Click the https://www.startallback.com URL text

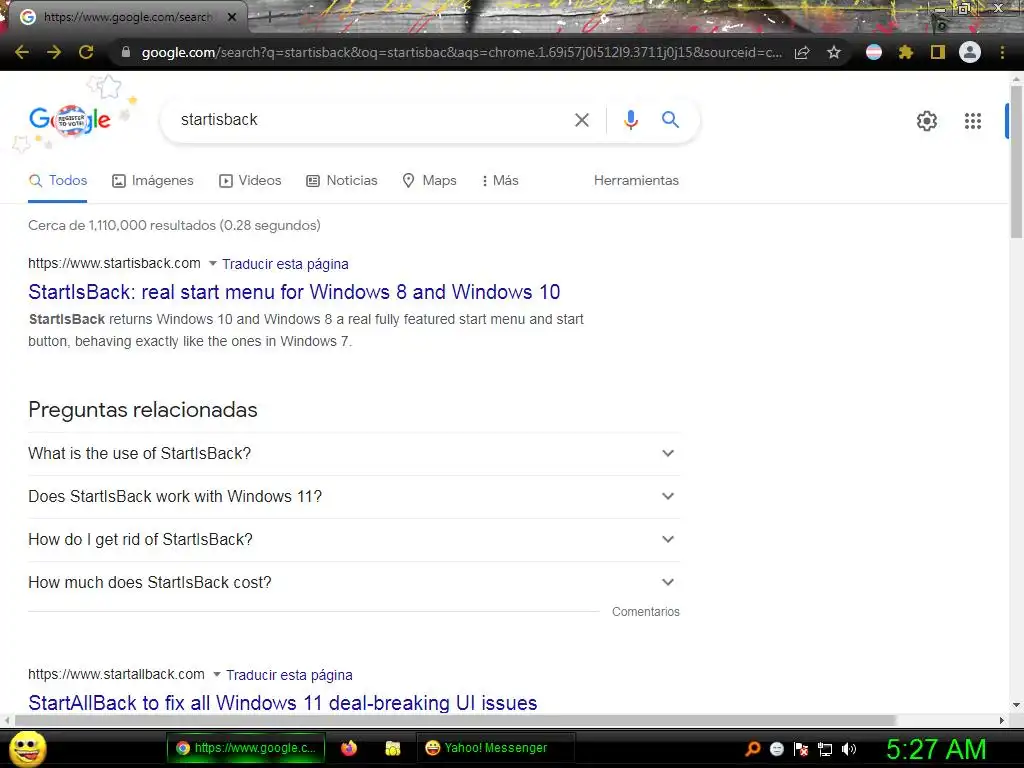pos(116,674)
